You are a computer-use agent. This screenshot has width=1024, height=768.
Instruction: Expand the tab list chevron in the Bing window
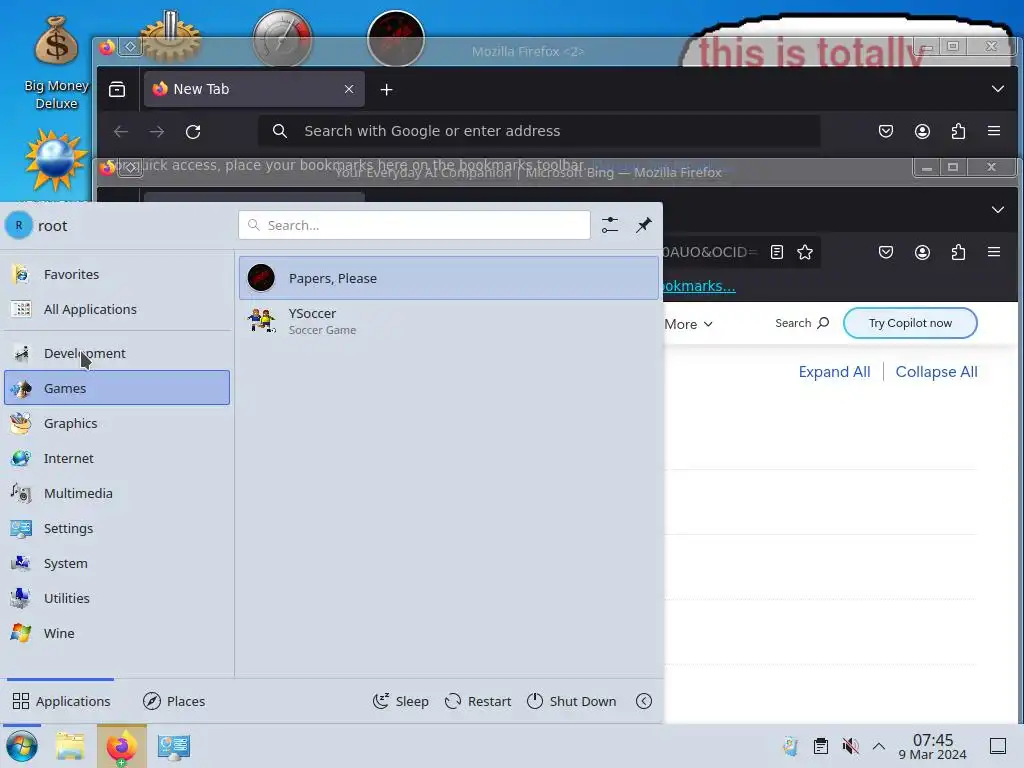pos(997,210)
